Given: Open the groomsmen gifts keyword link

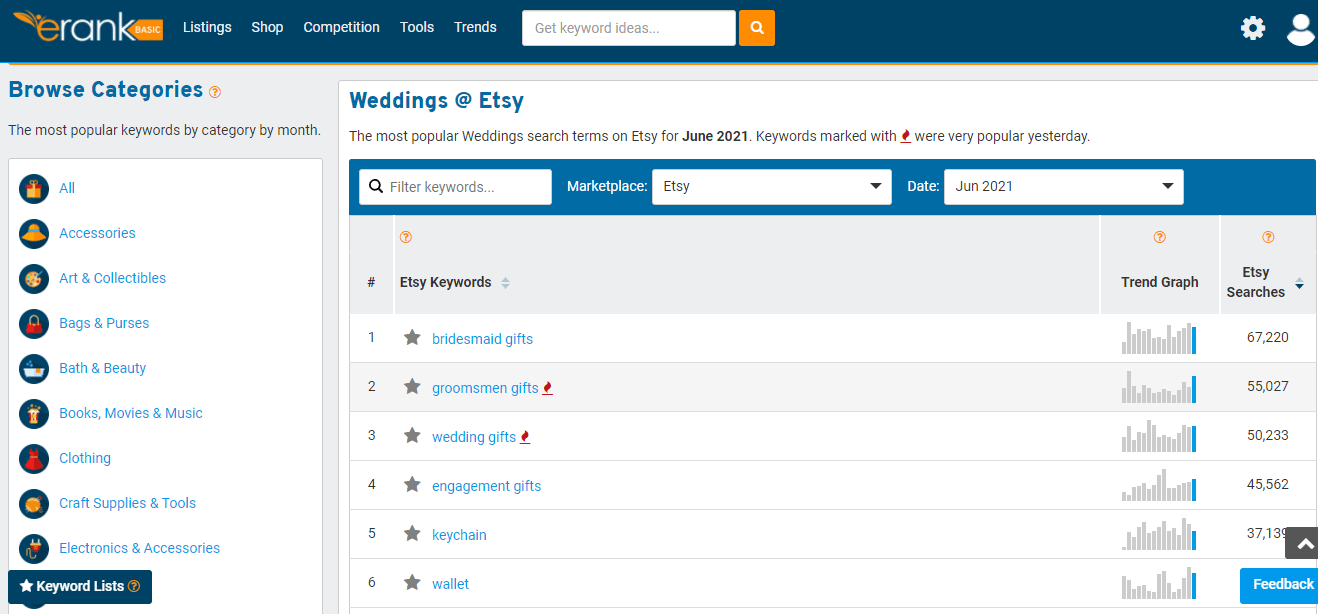Looking at the screenshot, I should 485,388.
